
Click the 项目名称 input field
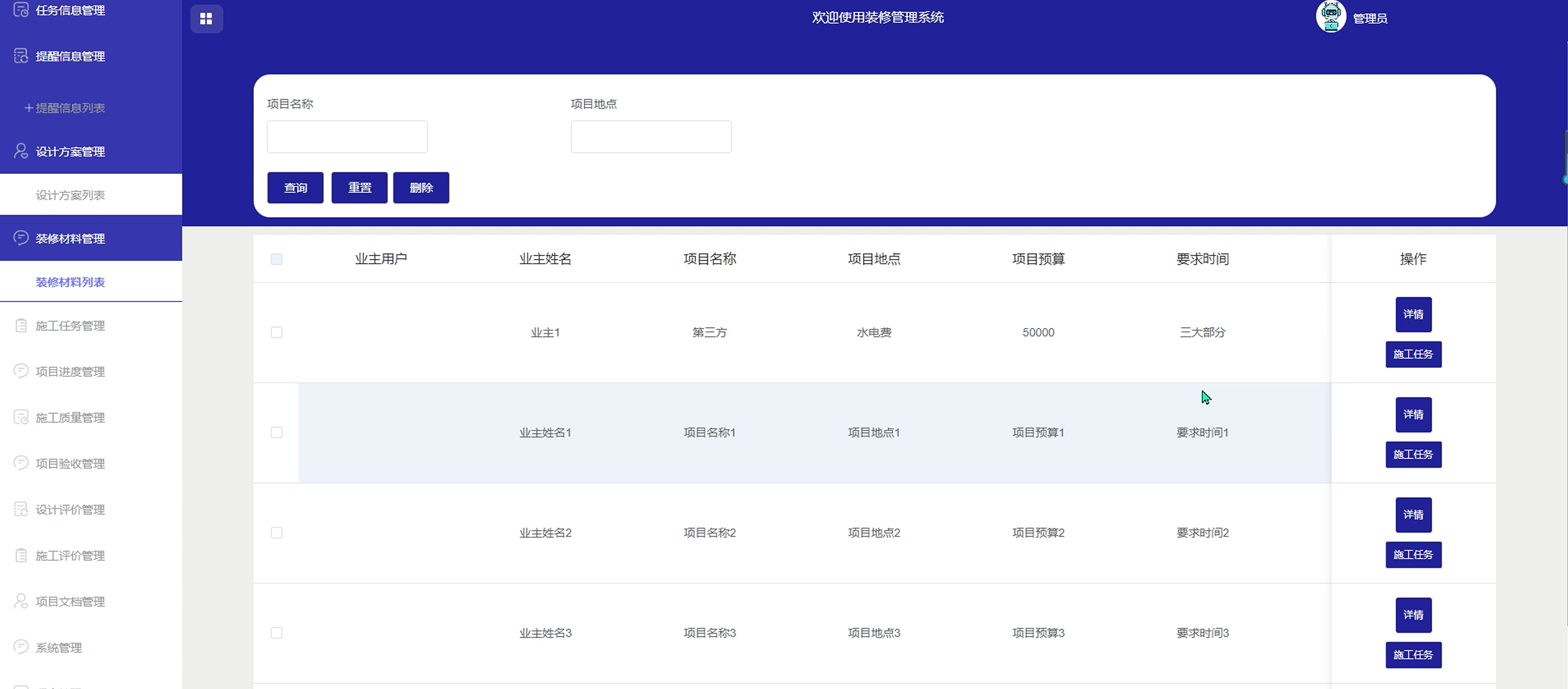347,137
